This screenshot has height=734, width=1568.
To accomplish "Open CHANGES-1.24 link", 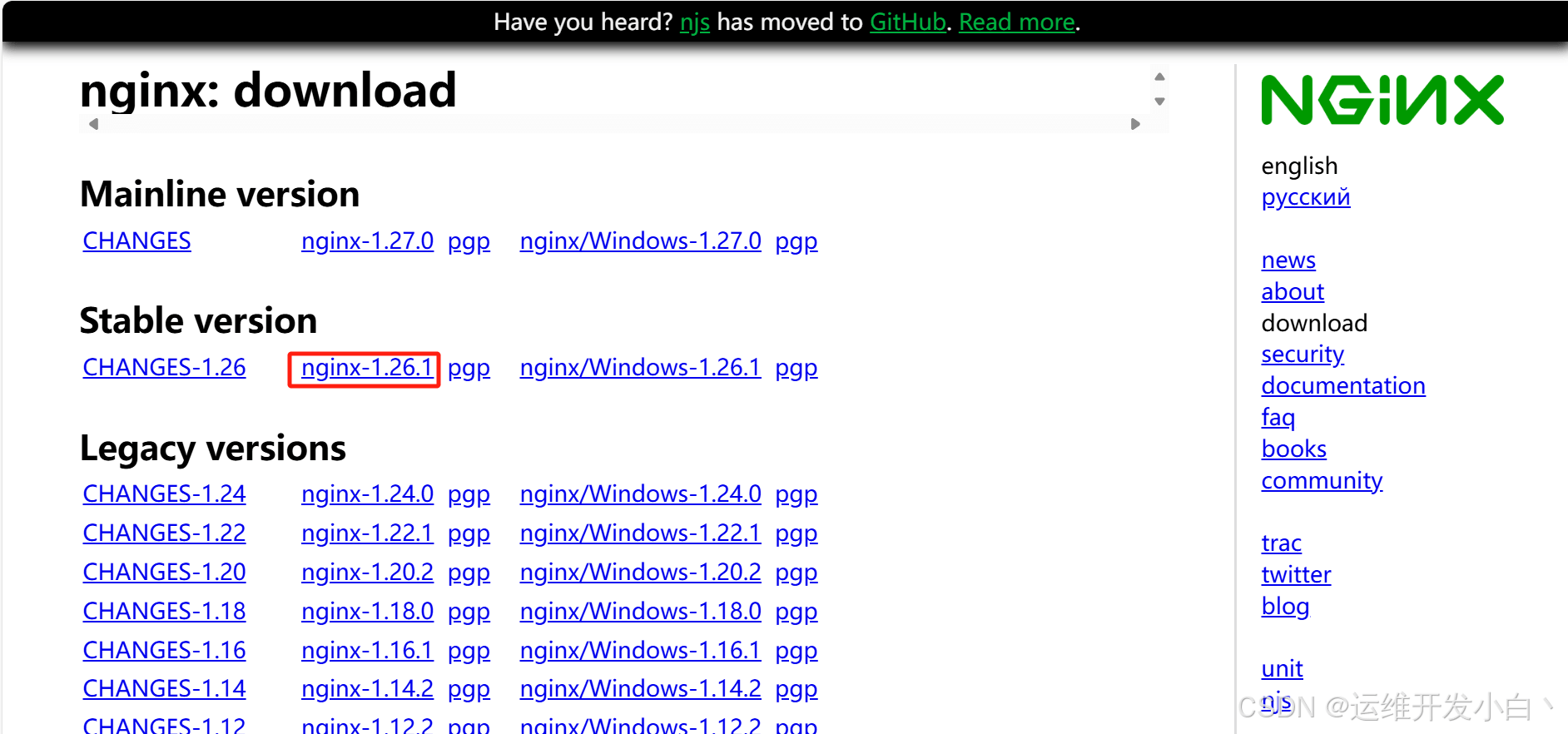I will point(165,493).
